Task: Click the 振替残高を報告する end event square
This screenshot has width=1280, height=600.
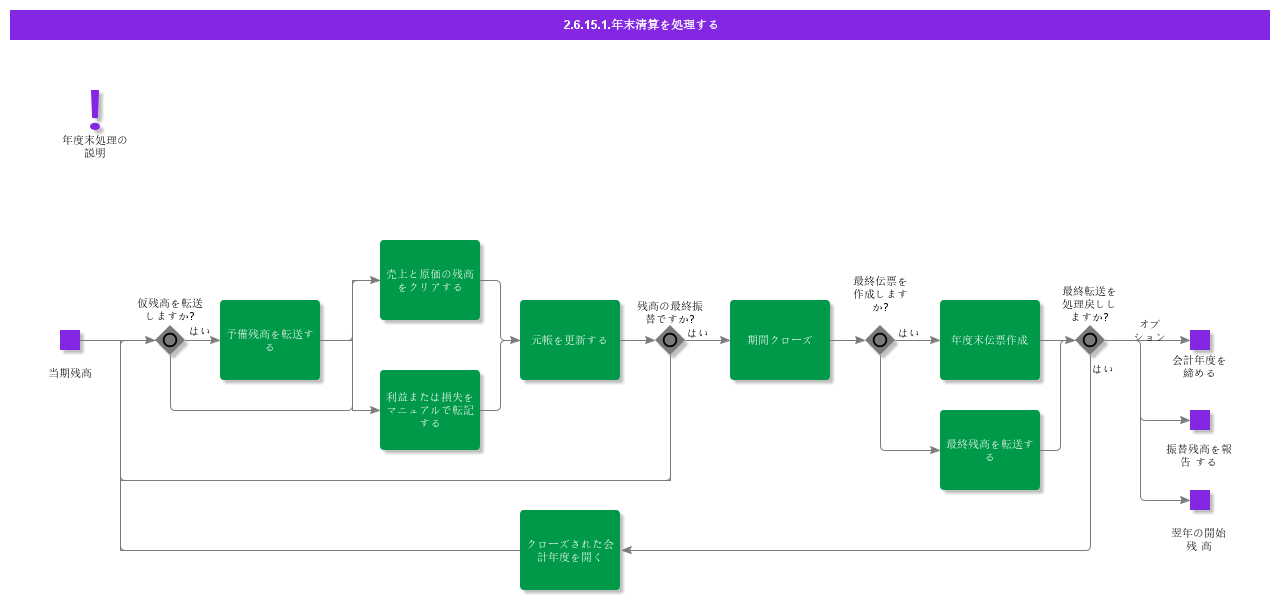Action: tap(1200, 420)
